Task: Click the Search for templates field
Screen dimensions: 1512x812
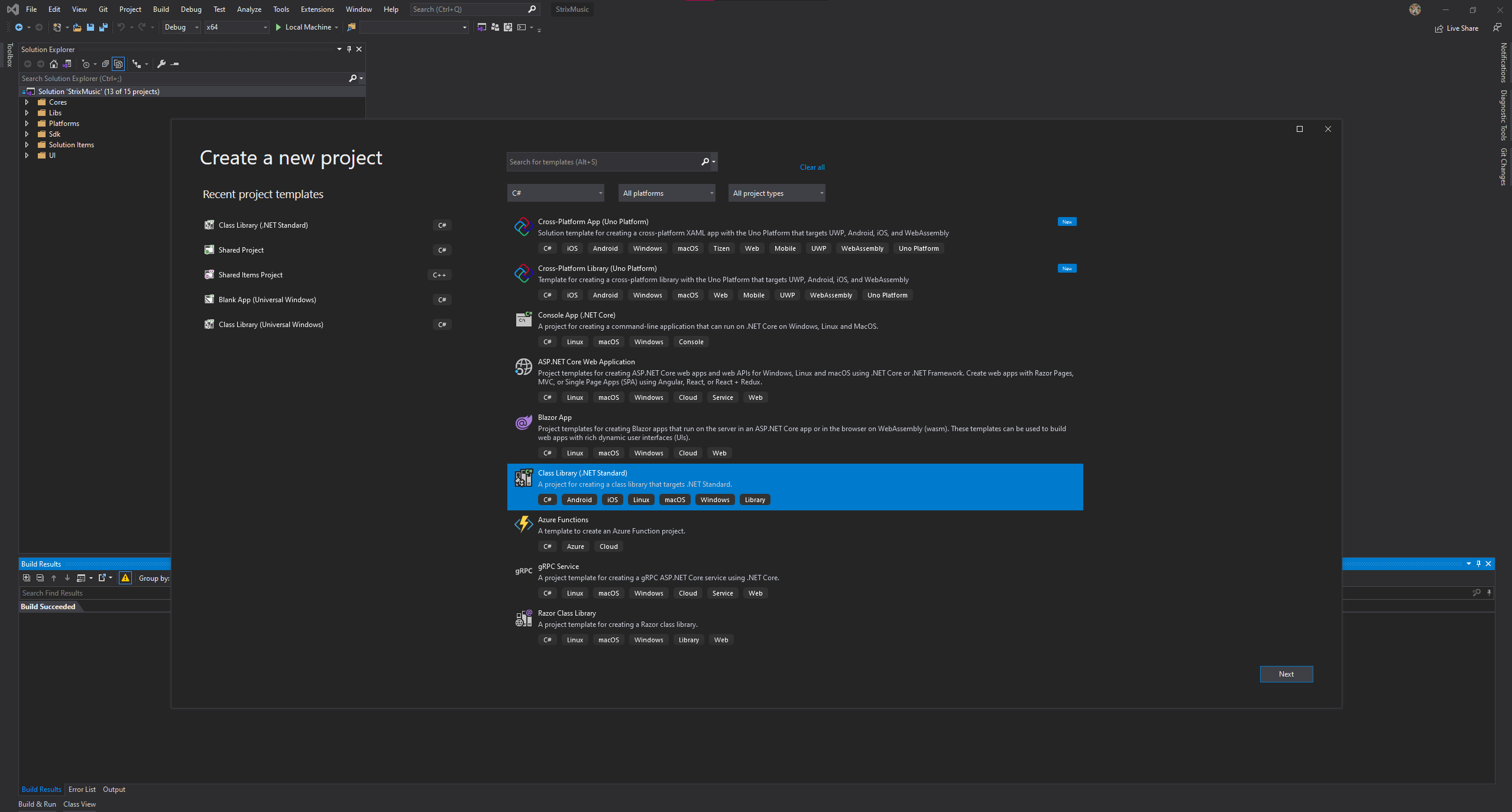Action: coord(603,162)
